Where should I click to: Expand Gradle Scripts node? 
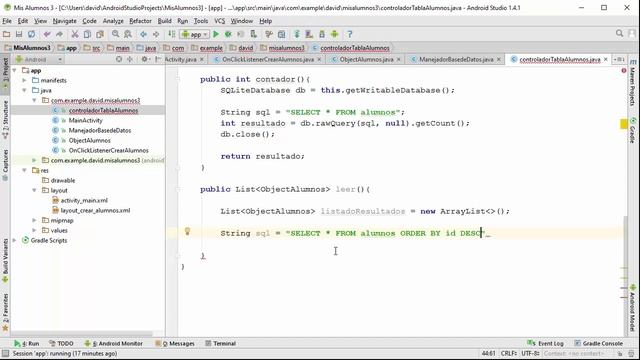coord(15,240)
